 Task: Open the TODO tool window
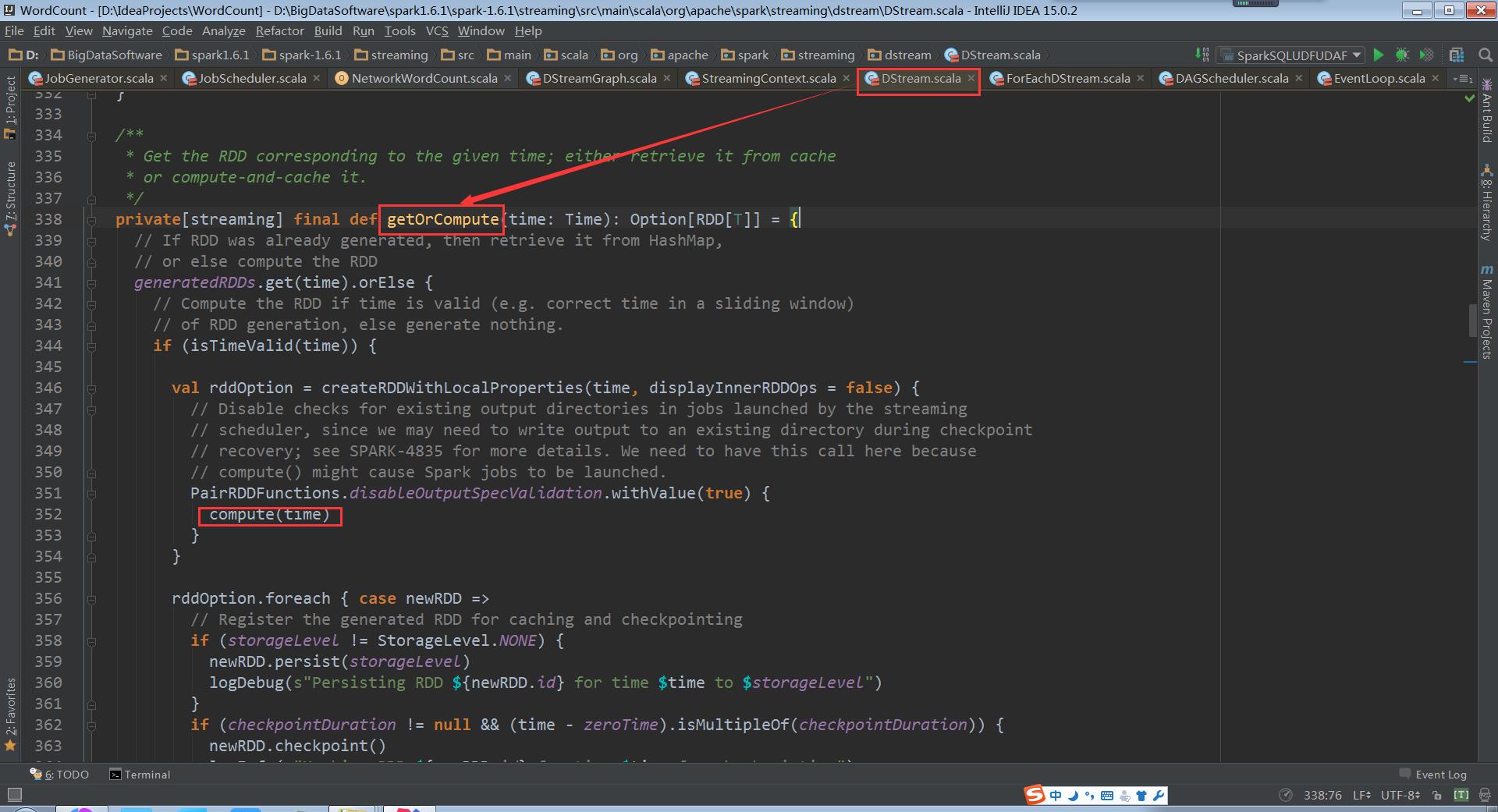pyautogui.click(x=60, y=775)
